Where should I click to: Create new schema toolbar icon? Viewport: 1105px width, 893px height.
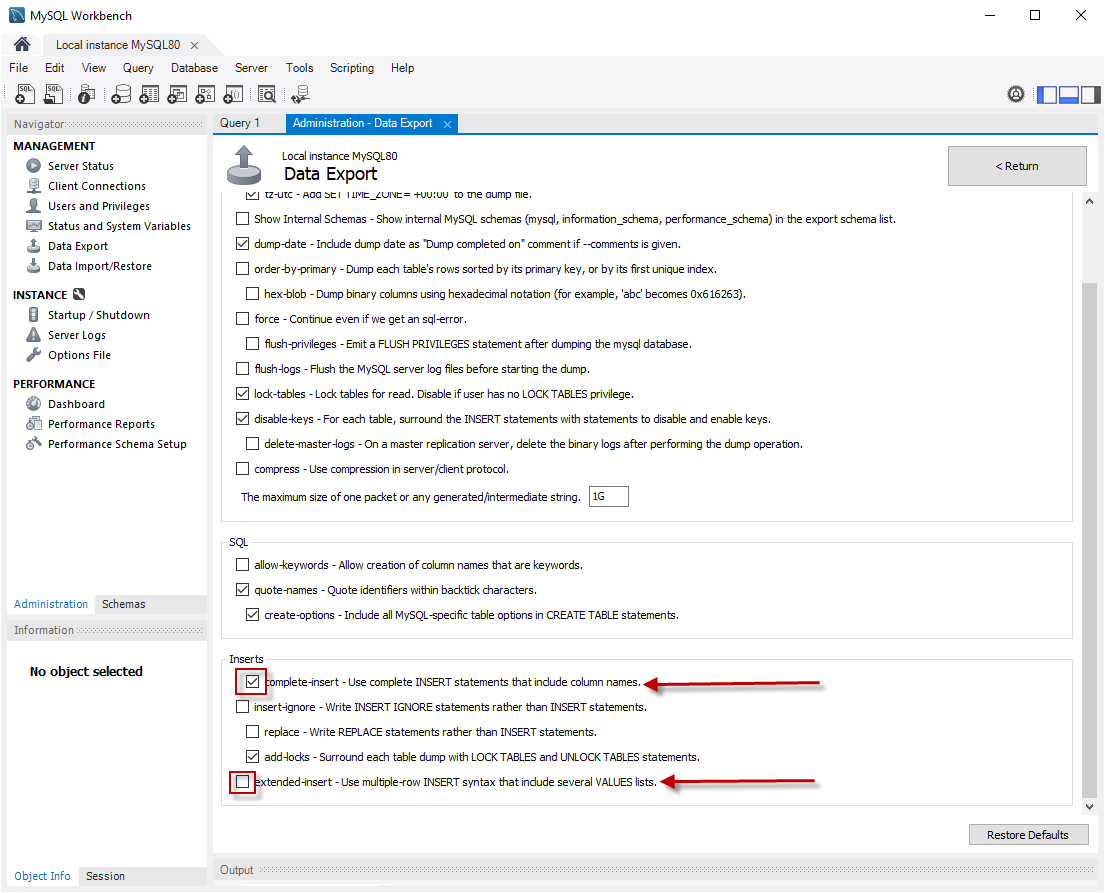click(x=121, y=94)
